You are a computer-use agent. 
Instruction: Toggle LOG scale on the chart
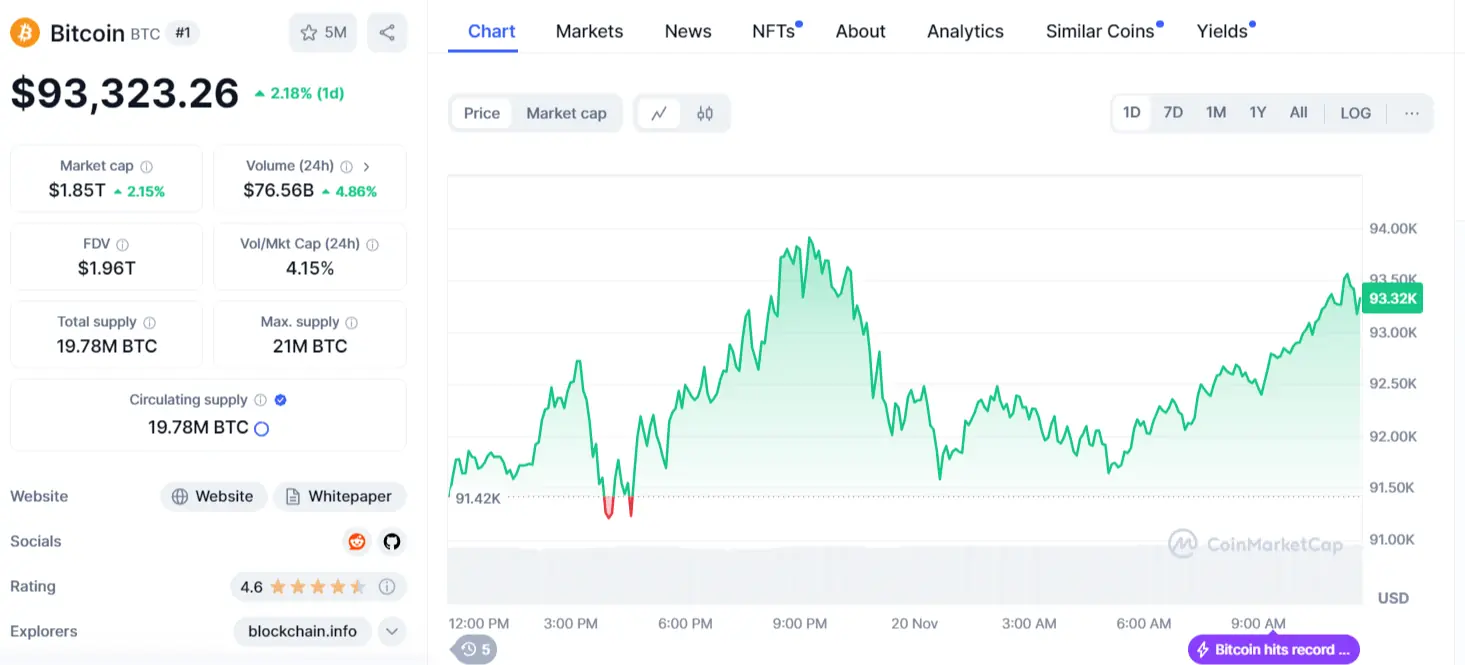click(1356, 113)
